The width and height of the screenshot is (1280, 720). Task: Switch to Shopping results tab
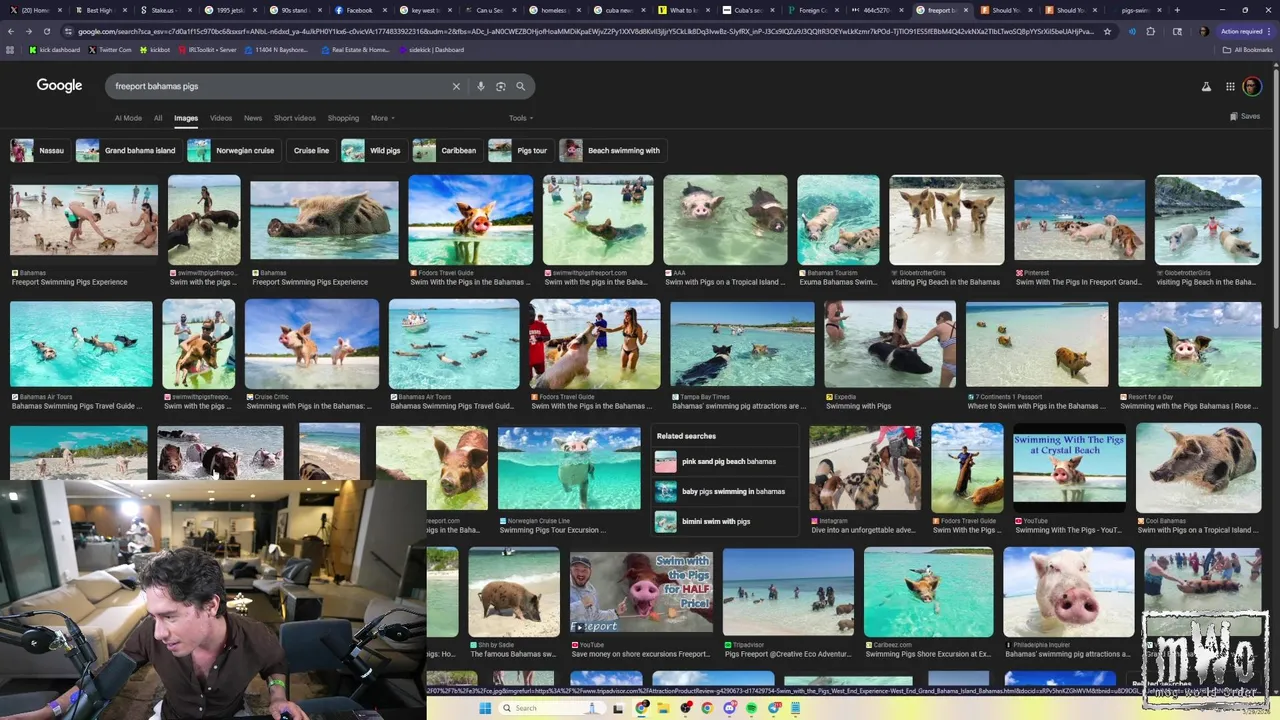[x=343, y=118]
